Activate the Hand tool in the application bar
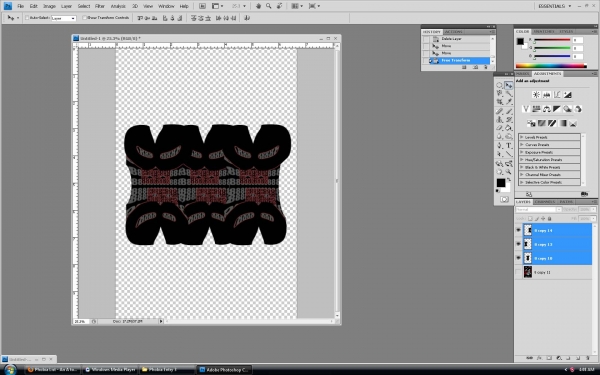The width and height of the screenshot is (600, 375). [x=258, y=6]
